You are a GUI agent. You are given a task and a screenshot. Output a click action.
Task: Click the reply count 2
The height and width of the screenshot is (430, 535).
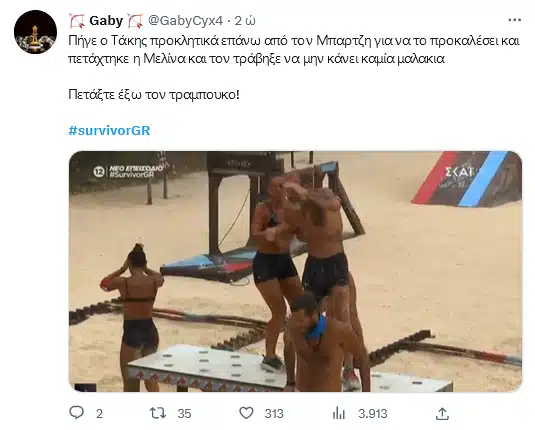pyautogui.click(x=99, y=414)
